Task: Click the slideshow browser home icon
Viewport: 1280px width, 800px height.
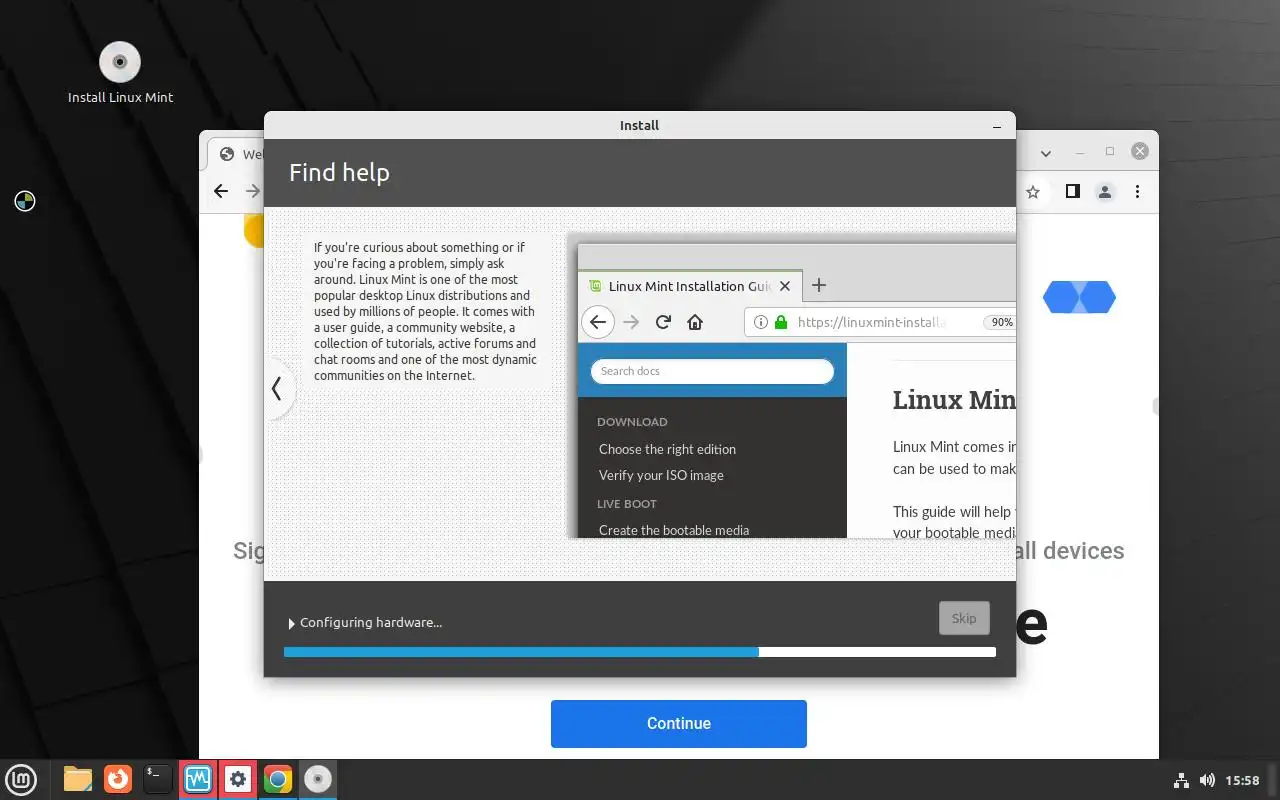Action: coord(695,322)
